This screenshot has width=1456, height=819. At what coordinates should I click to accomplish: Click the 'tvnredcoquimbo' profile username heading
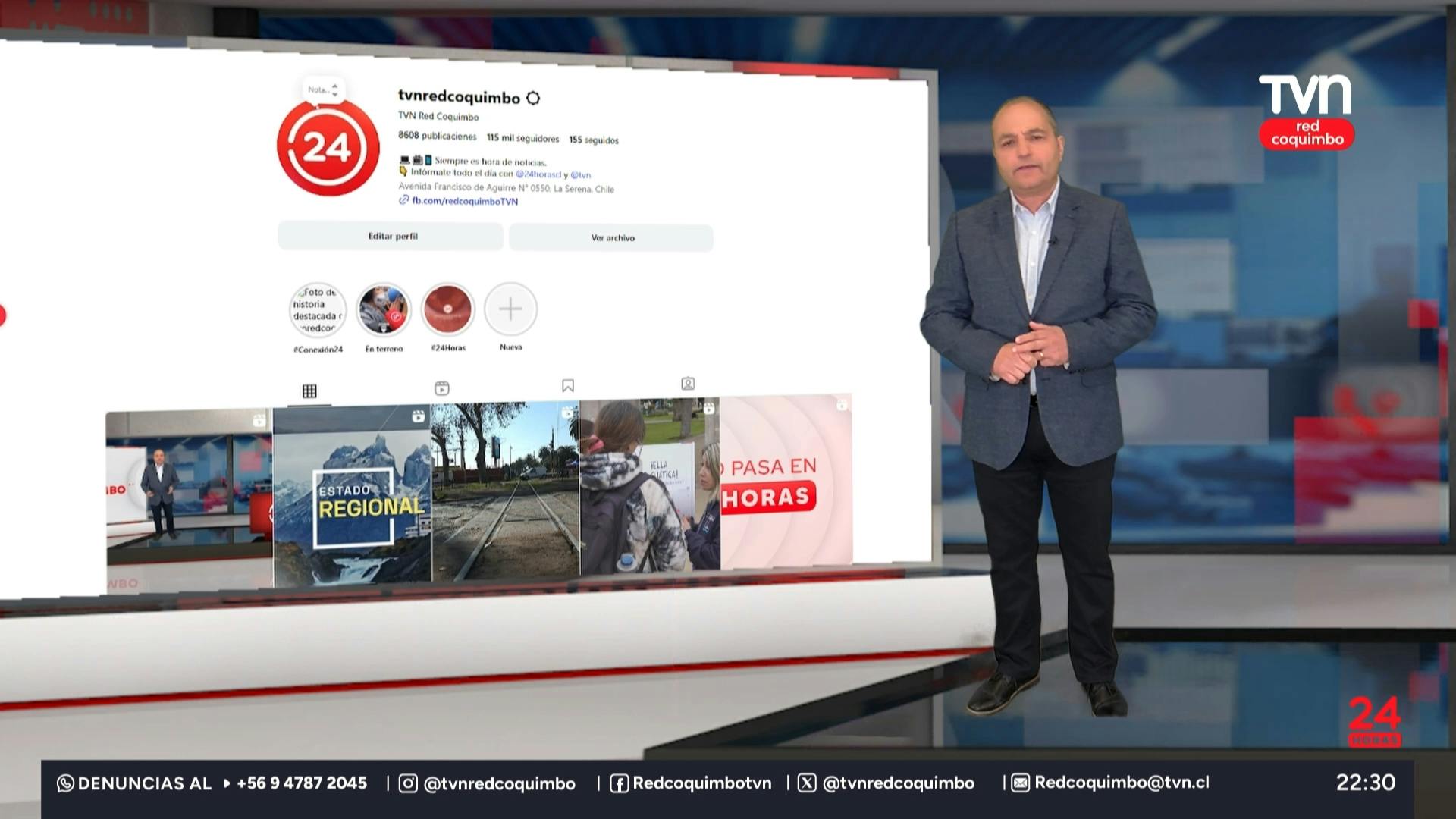[x=460, y=97]
